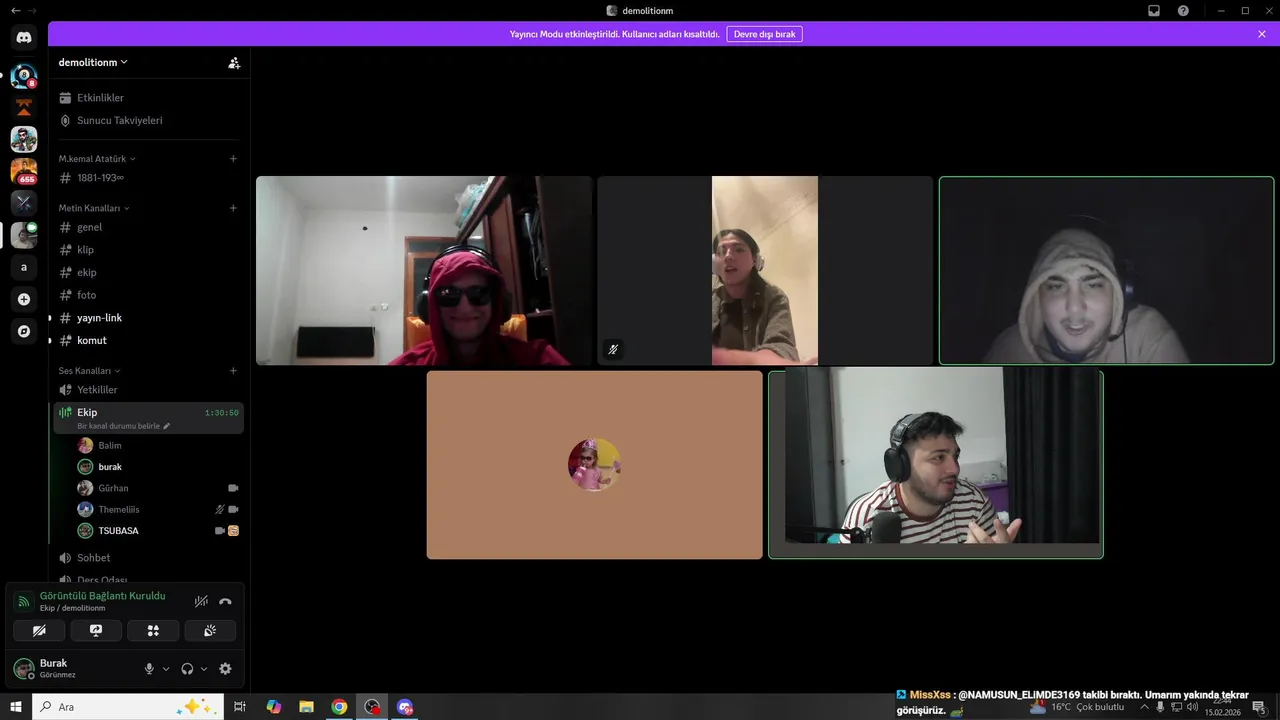Open the Discord help question mark icon

pos(1184,10)
